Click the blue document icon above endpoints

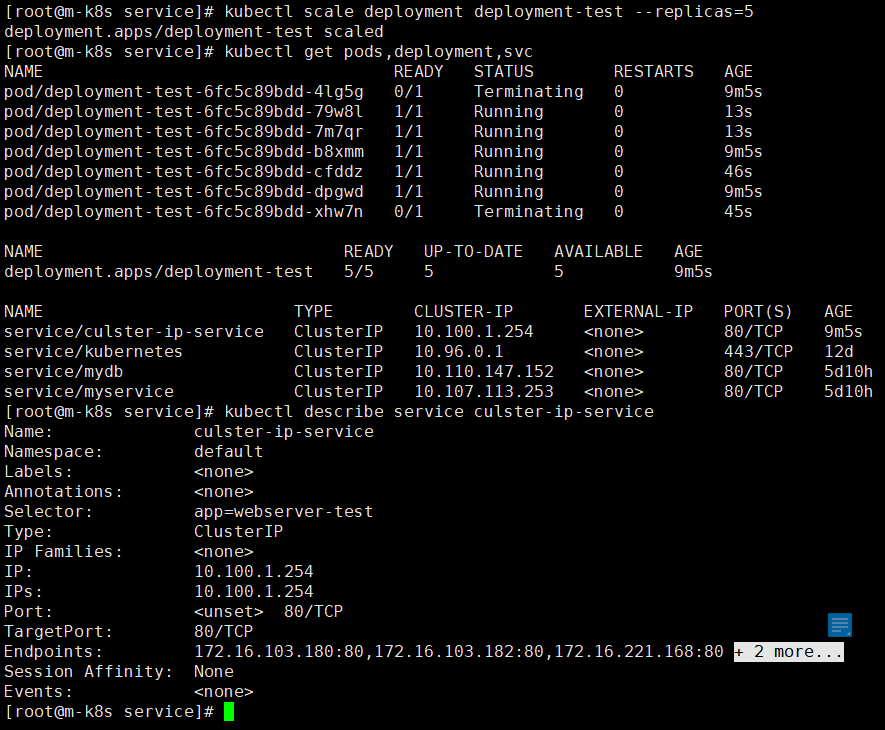point(839,625)
